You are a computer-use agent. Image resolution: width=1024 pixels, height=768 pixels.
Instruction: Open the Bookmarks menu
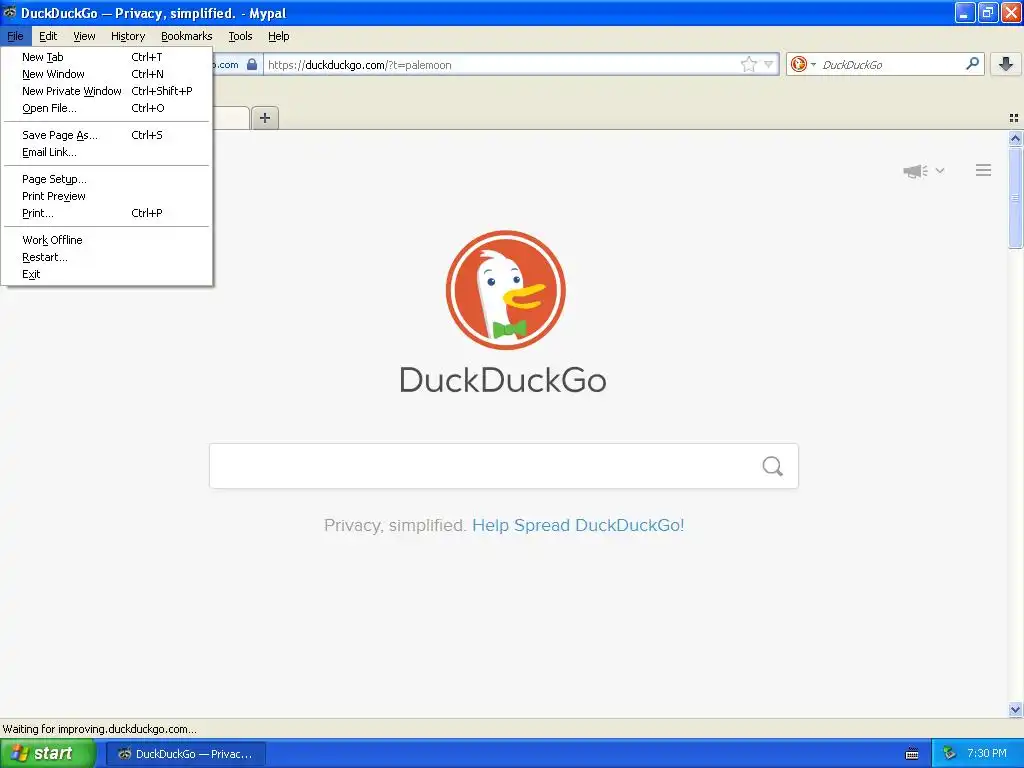click(x=187, y=37)
